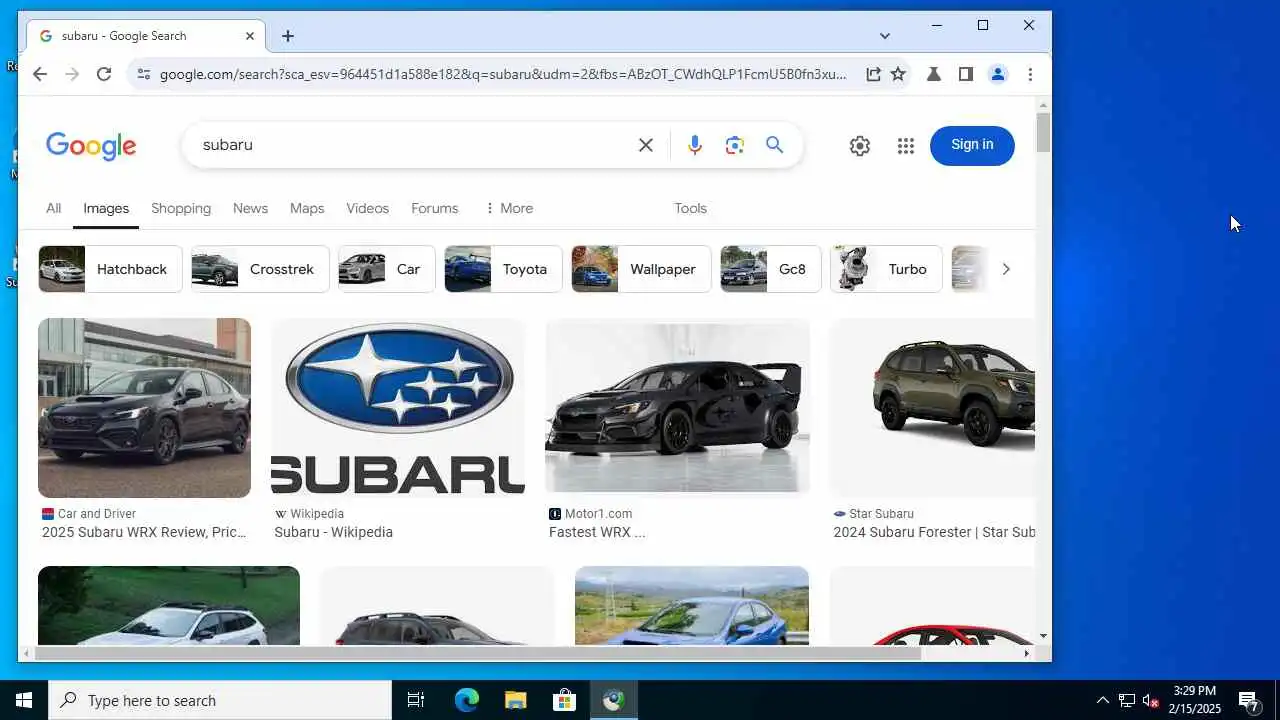Open the Car and Driver WRX image
The height and width of the screenshot is (720, 1280).
tap(144, 408)
